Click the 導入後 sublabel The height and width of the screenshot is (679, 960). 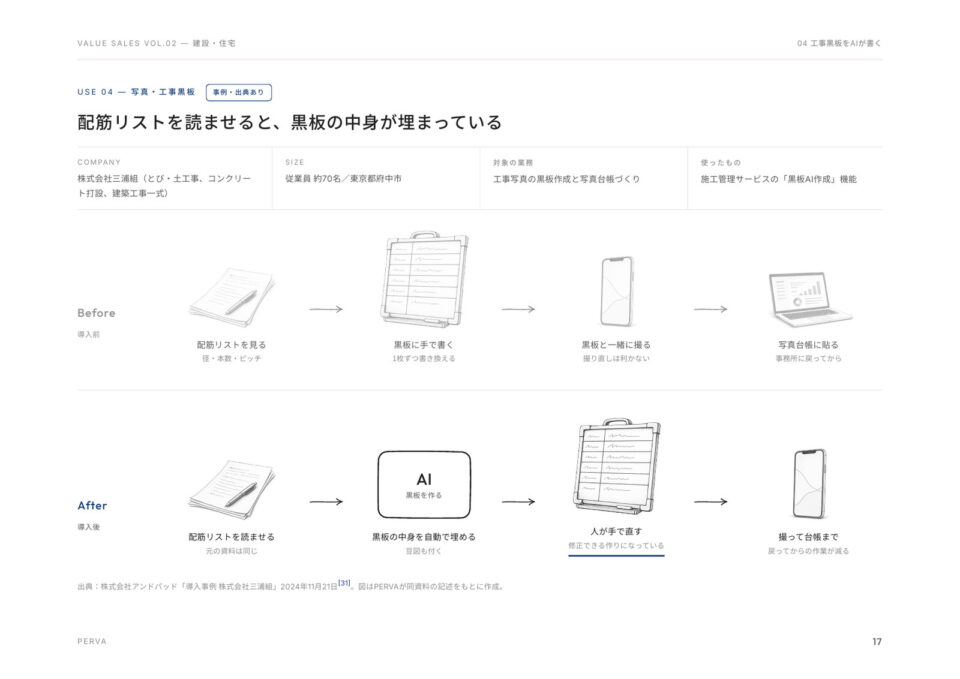(x=89, y=527)
